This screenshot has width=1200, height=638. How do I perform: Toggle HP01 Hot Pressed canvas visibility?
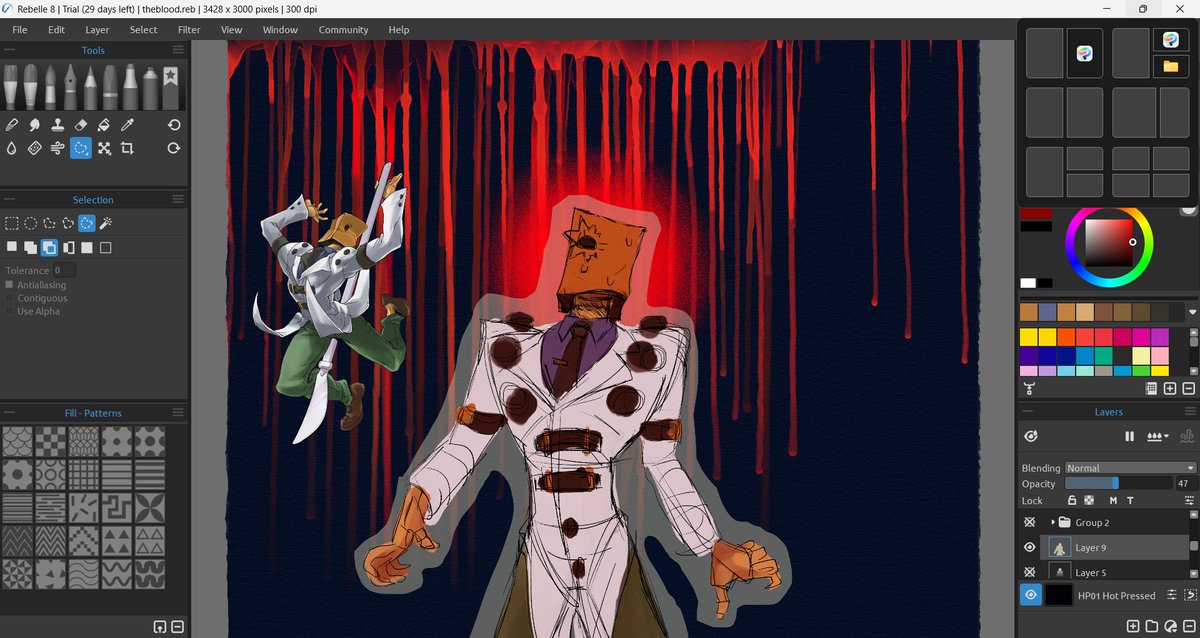click(x=1030, y=595)
